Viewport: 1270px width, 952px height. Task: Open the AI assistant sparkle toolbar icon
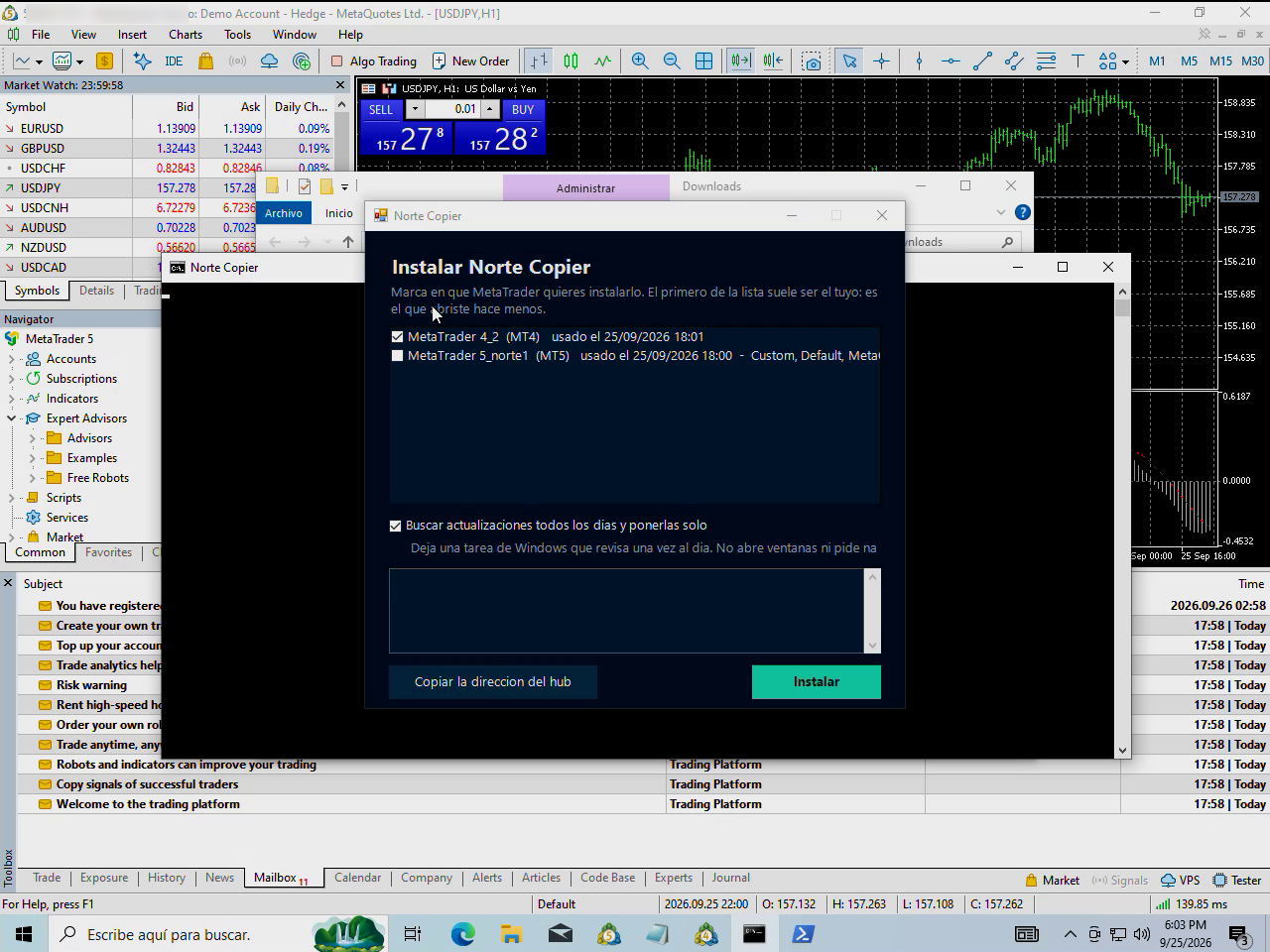point(142,60)
